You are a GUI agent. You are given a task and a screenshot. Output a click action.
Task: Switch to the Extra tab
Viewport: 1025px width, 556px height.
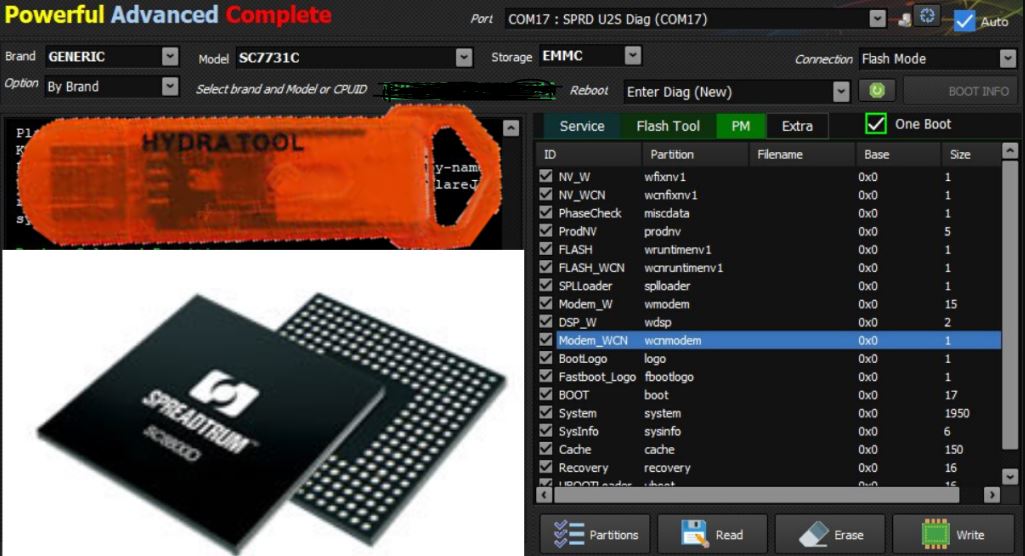click(797, 126)
